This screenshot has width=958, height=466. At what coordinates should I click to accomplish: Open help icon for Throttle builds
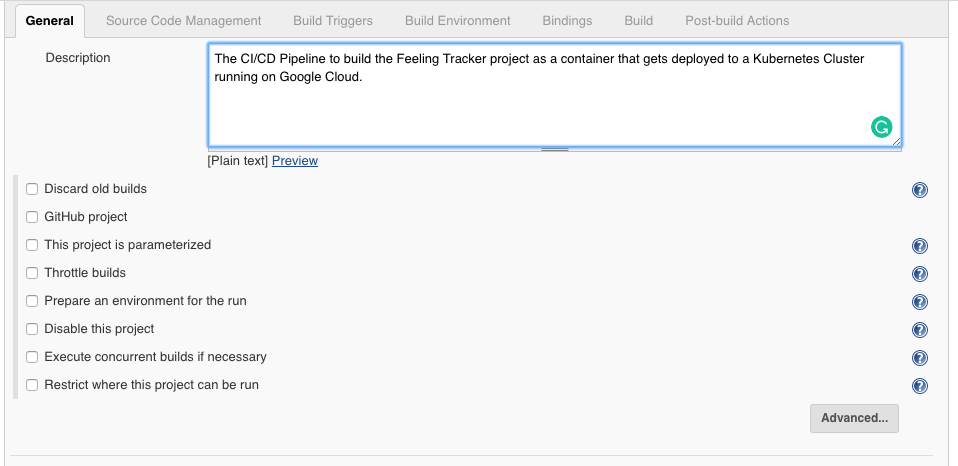pyautogui.click(x=920, y=274)
